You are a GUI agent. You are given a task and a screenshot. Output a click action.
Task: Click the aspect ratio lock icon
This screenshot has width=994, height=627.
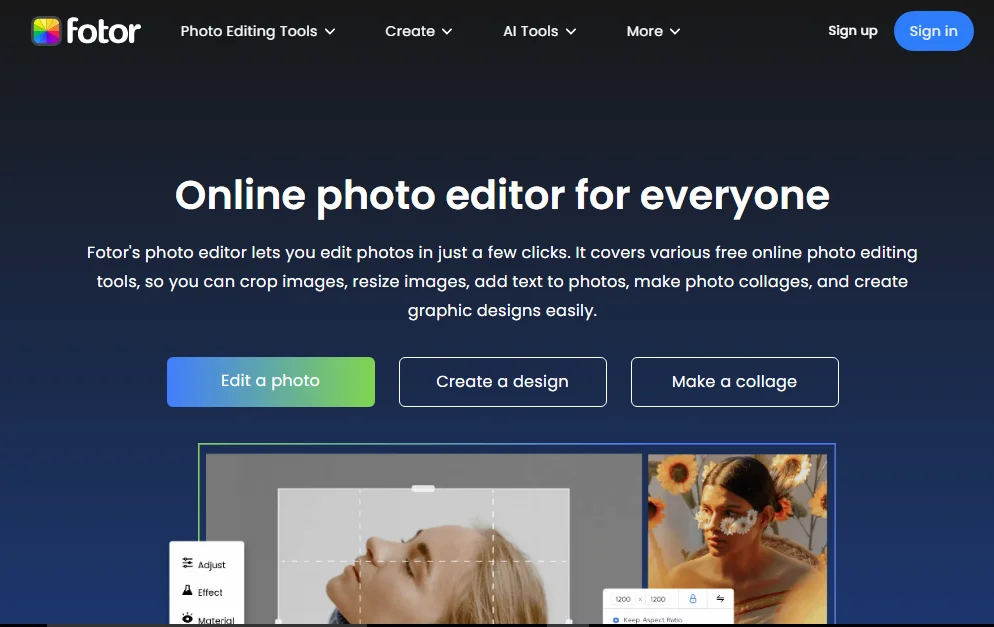(692, 598)
